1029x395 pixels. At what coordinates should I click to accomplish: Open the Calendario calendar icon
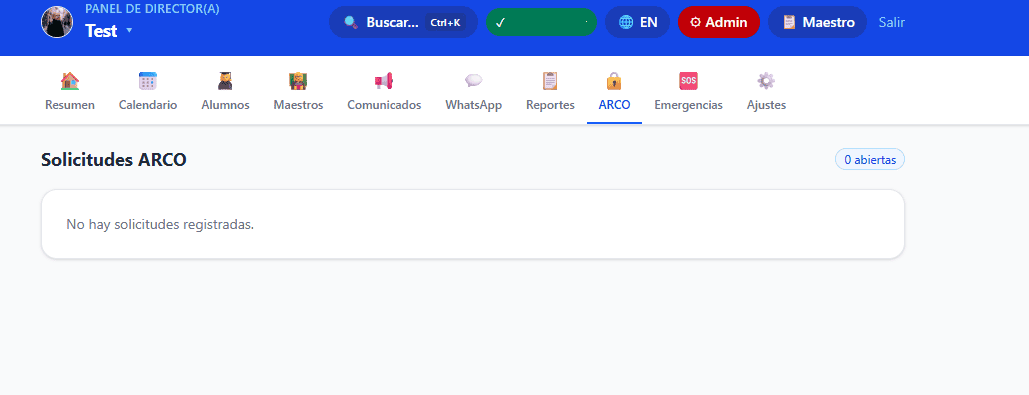click(148, 81)
